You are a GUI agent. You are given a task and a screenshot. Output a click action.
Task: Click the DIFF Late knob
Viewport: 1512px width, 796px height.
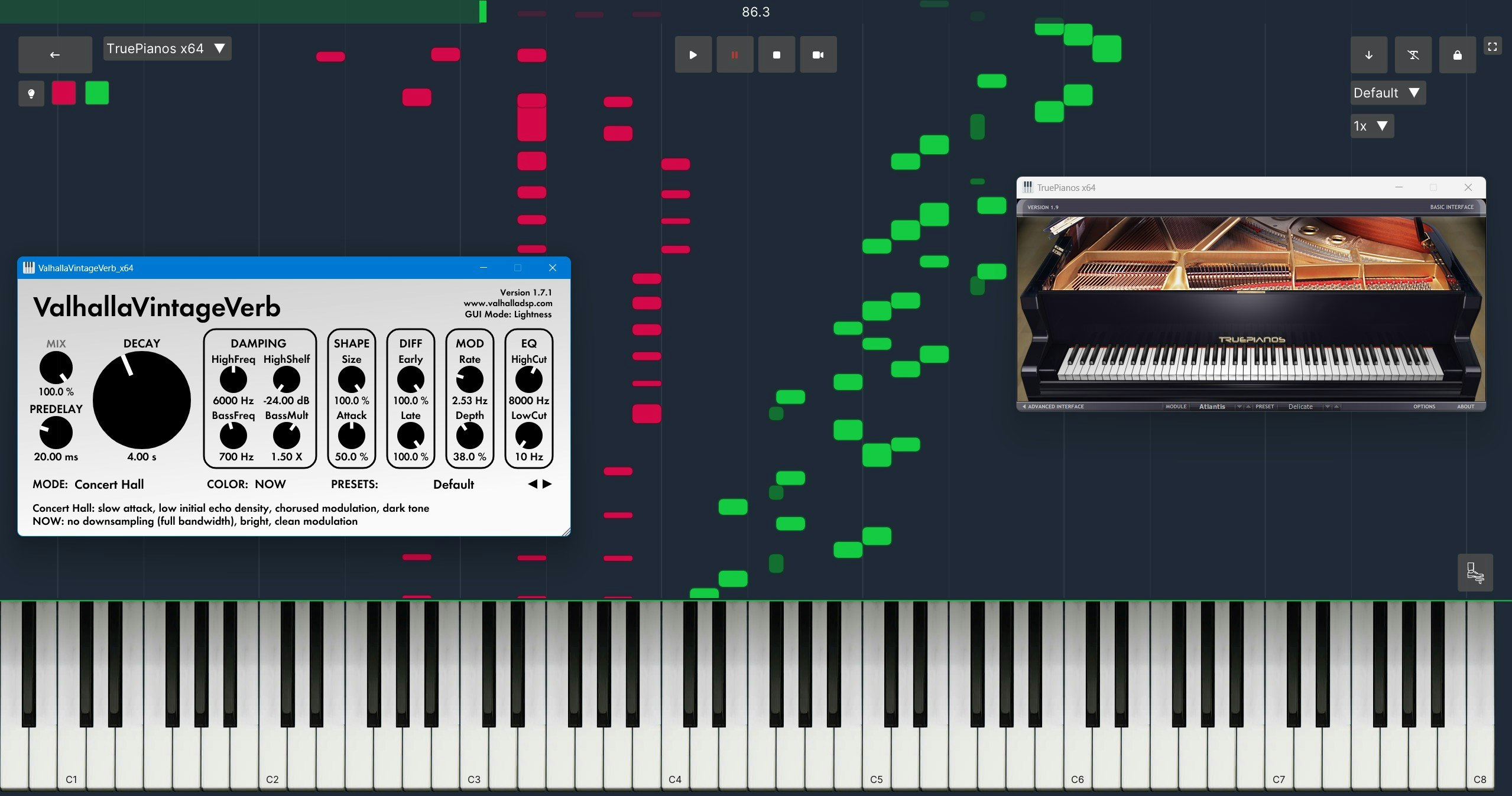point(411,436)
